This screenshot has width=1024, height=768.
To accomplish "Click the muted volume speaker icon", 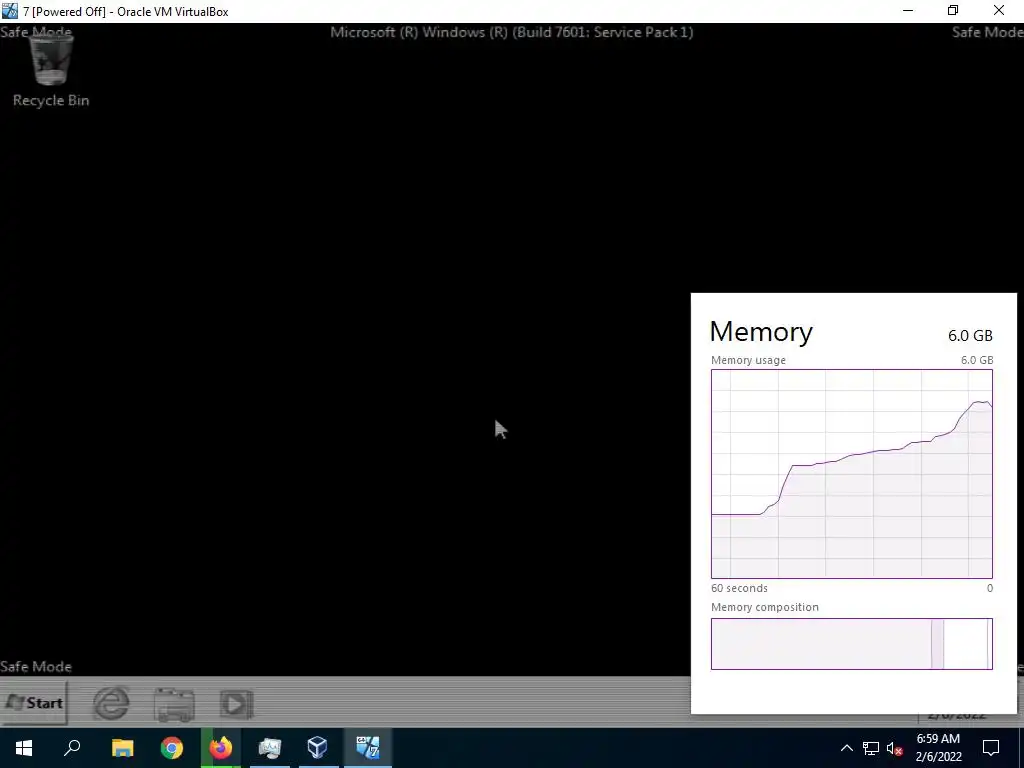I will pyautogui.click(x=895, y=748).
